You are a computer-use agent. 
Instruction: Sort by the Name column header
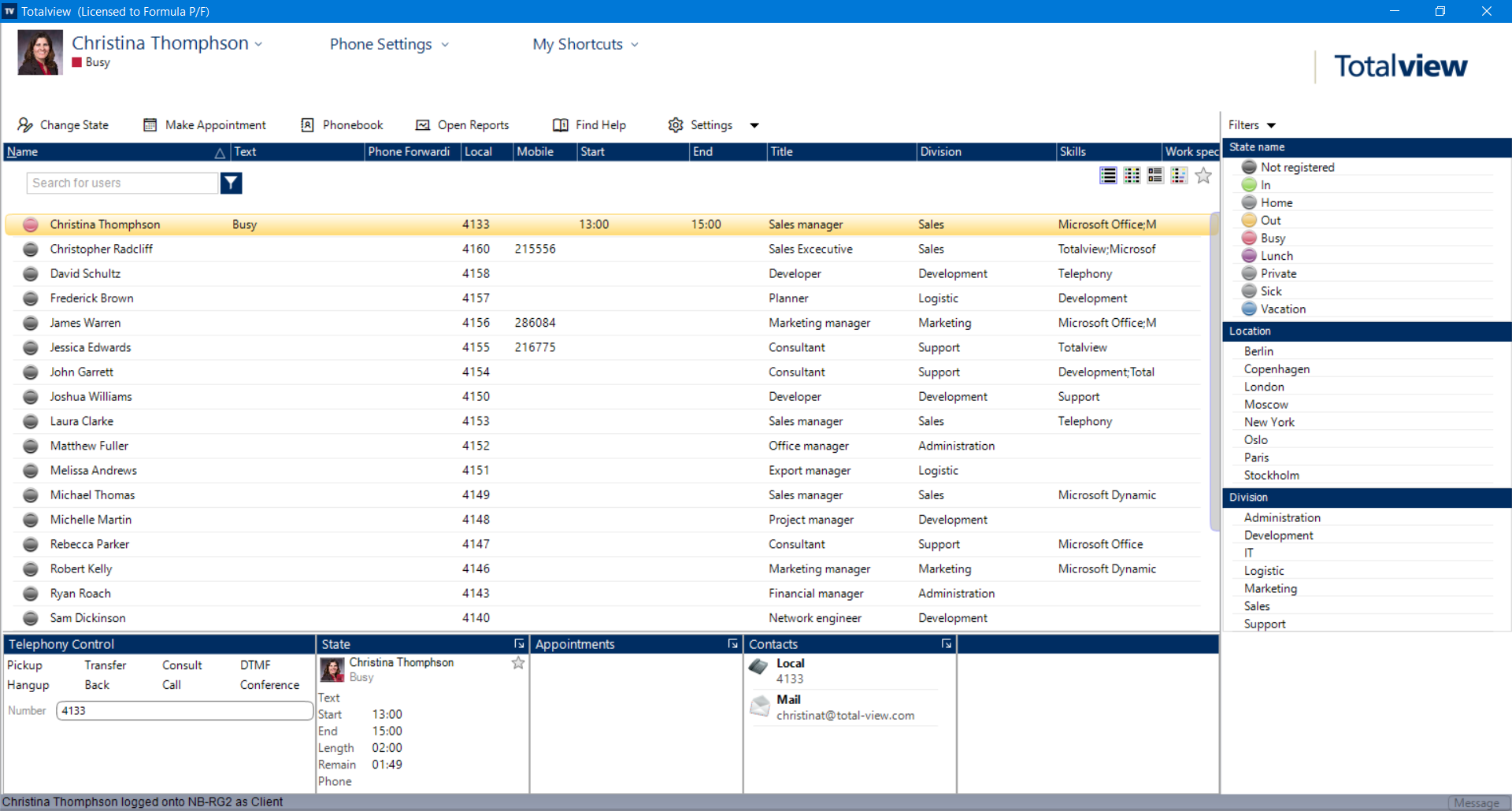pos(116,152)
